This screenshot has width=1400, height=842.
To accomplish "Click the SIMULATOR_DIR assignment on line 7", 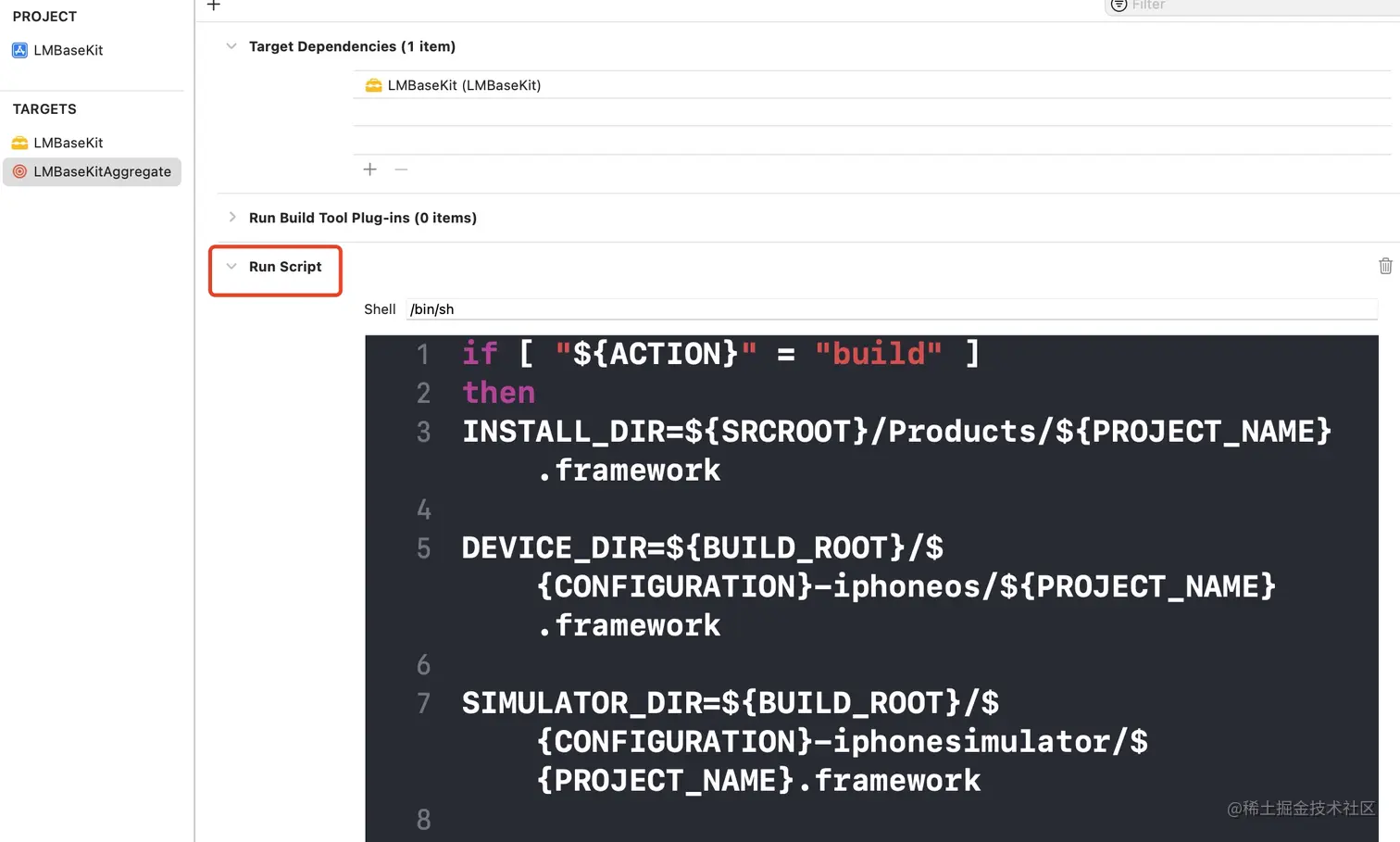I will (x=805, y=742).
